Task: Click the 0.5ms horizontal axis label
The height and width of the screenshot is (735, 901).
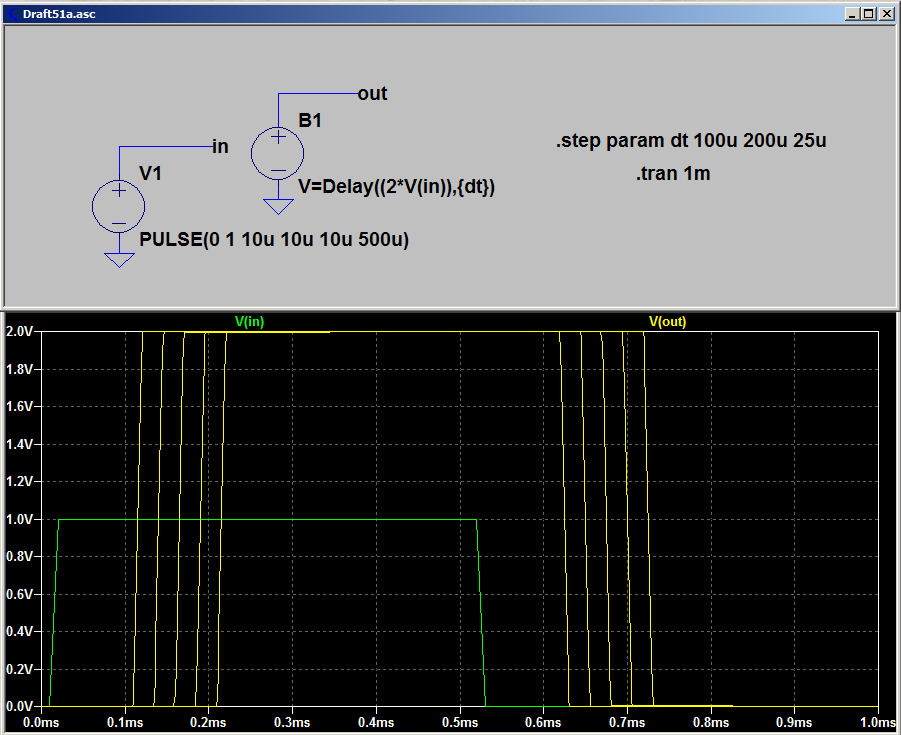Action: click(460, 722)
